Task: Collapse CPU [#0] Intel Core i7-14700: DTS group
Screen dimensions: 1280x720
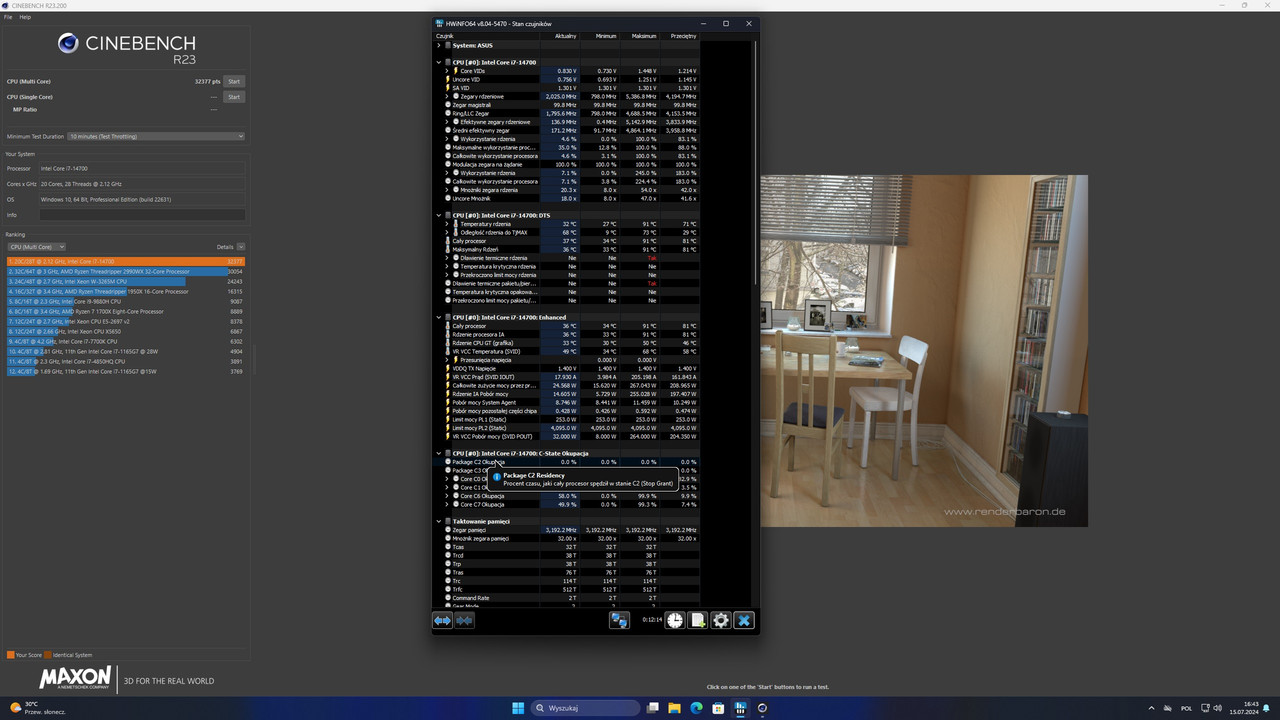Action: tap(438, 215)
